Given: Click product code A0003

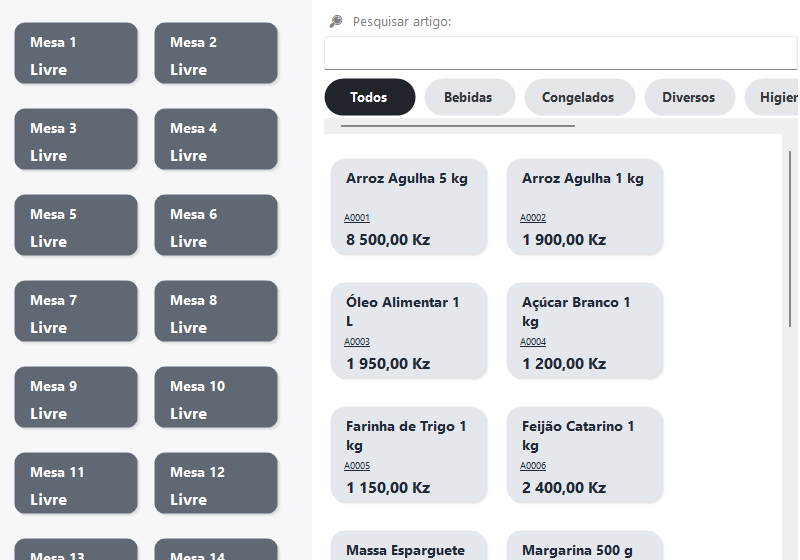Looking at the screenshot, I should click(x=357, y=342).
